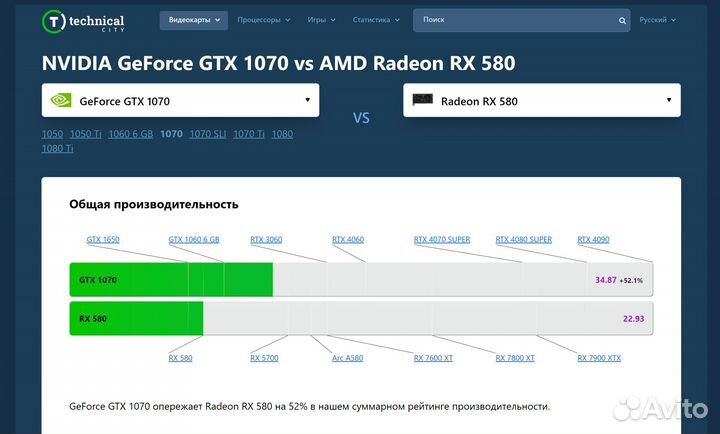Open the 1050 link
720x434 pixels.
click(52, 134)
